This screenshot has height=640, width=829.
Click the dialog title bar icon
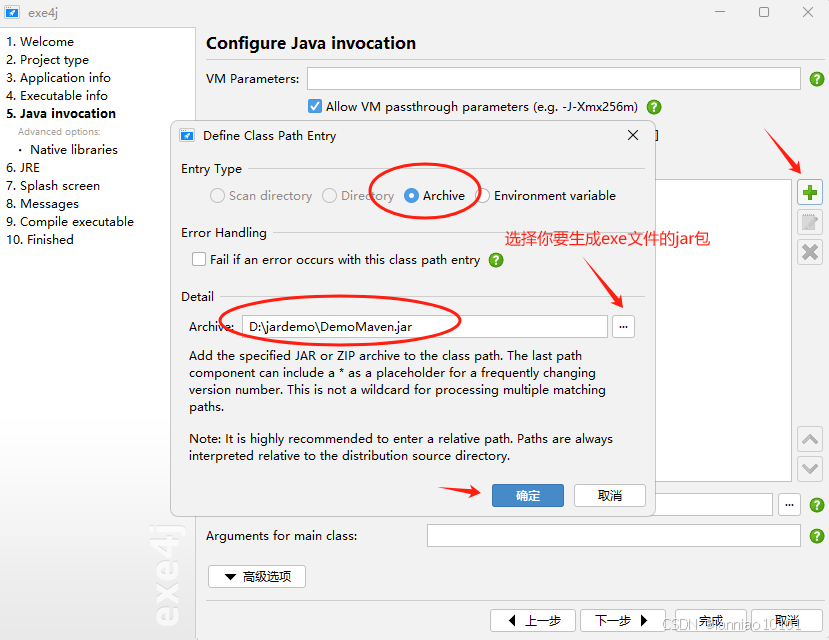coord(187,135)
